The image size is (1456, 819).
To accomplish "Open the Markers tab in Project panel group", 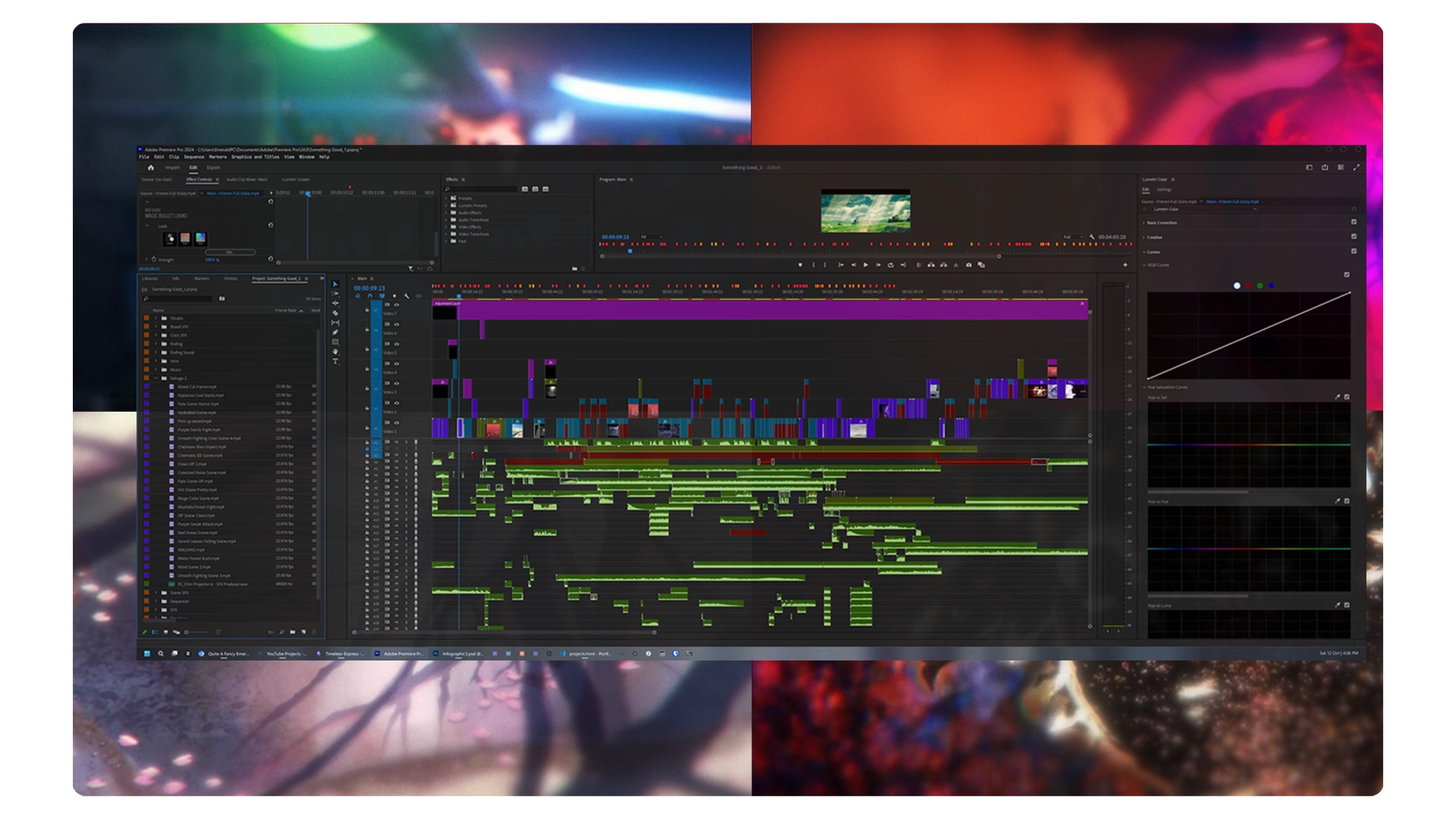I will click(202, 278).
